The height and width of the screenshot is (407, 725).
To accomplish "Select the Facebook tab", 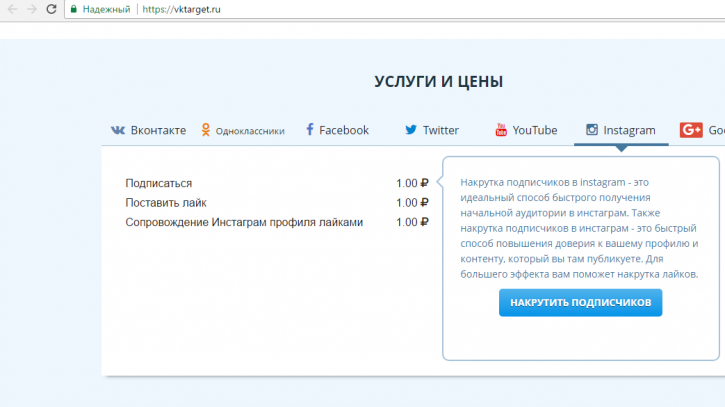I will pos(338,130).
